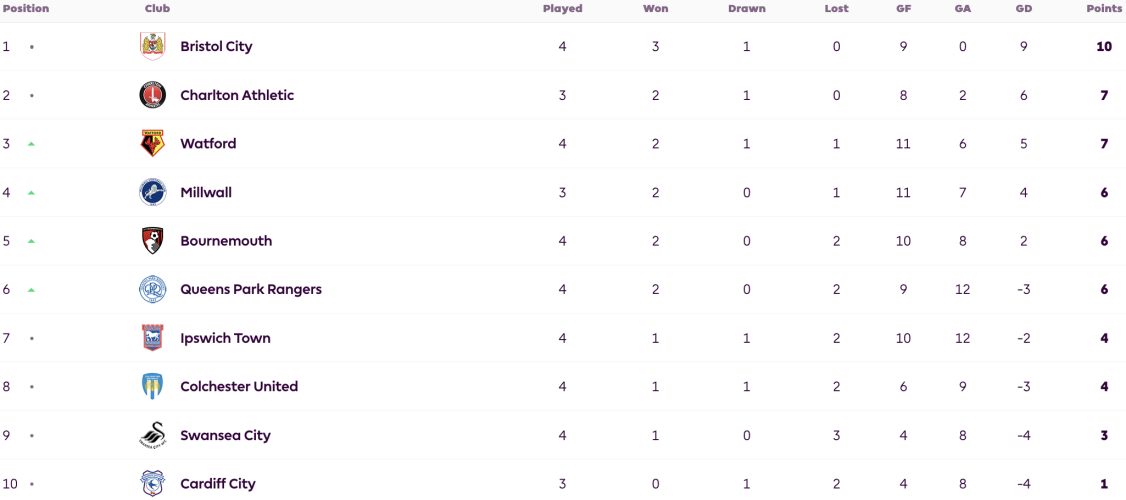Image resolution: width=1126 pixels, height=500 pixels.
Task: Open the Millwall badge icon
Action: click(x=152, y=193)
